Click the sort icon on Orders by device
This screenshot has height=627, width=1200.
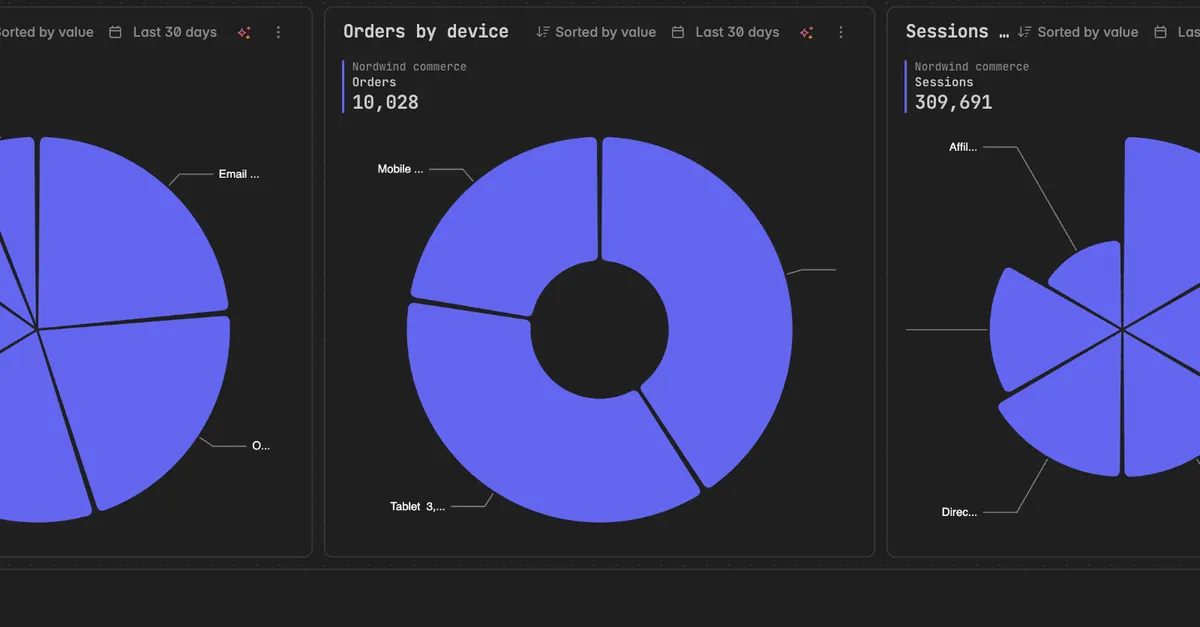click(x=543, y=32)
